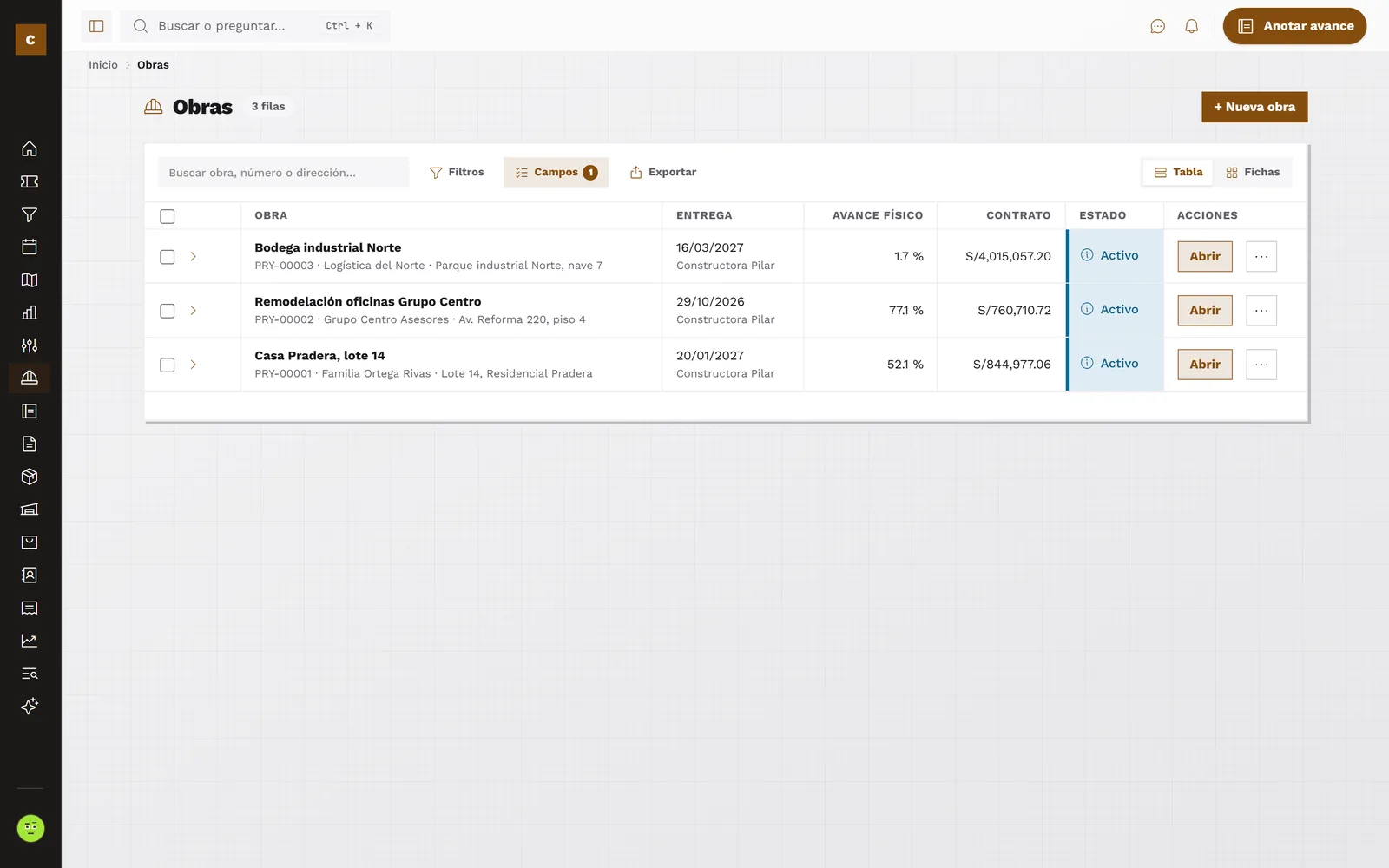Open the funnel icon in left sidebar
Image resolution: width=1389 pixels, height=868 pixels.
pyautogui.click(x=30, y=214)
